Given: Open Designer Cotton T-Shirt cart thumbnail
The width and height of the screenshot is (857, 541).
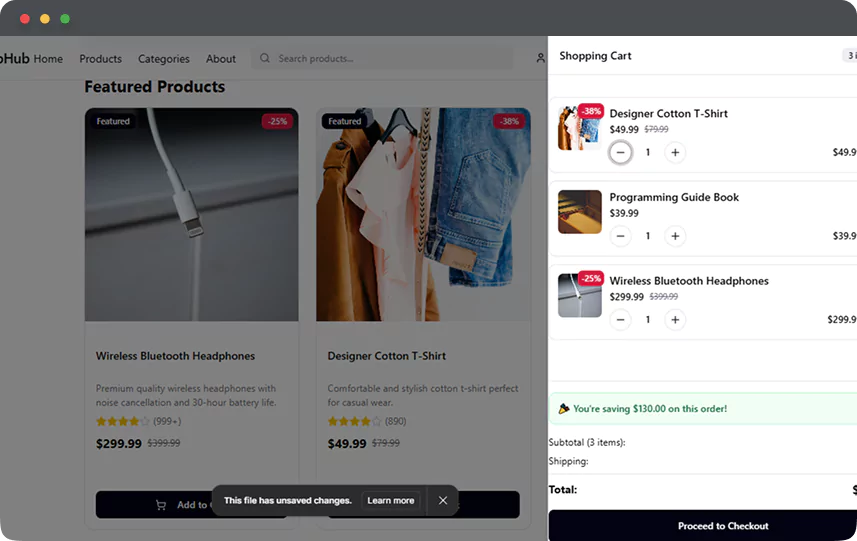Looking at the screenshot, I should coord(579,128).
